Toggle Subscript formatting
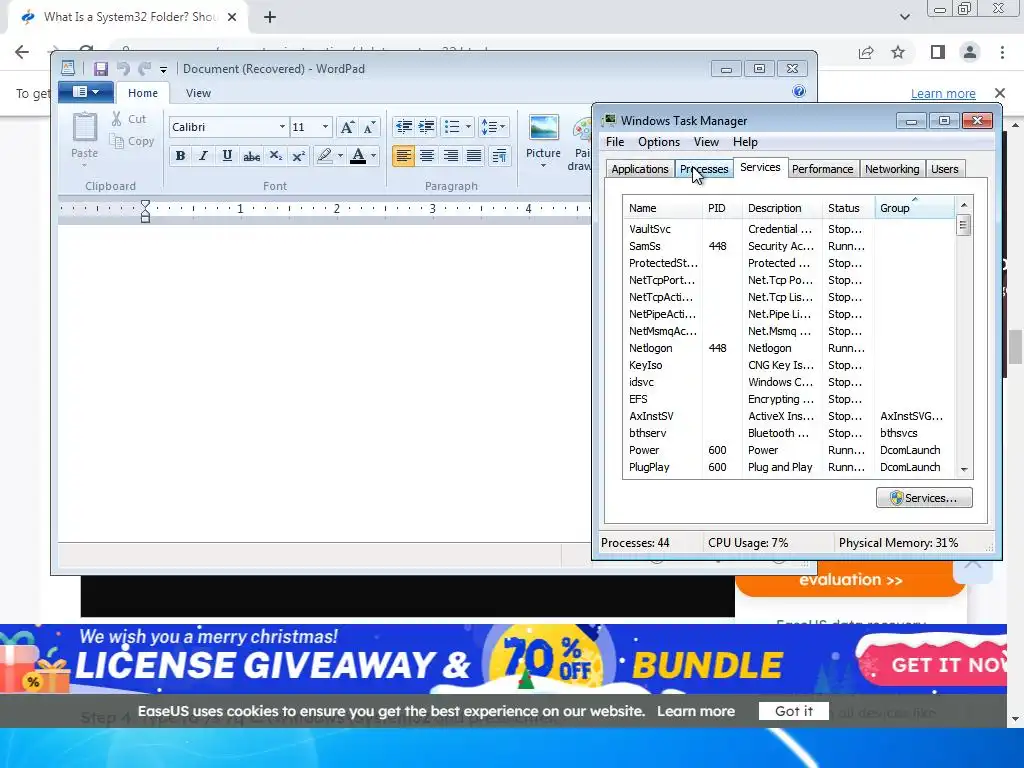1024x768 pixels. (x=276, y=155)
